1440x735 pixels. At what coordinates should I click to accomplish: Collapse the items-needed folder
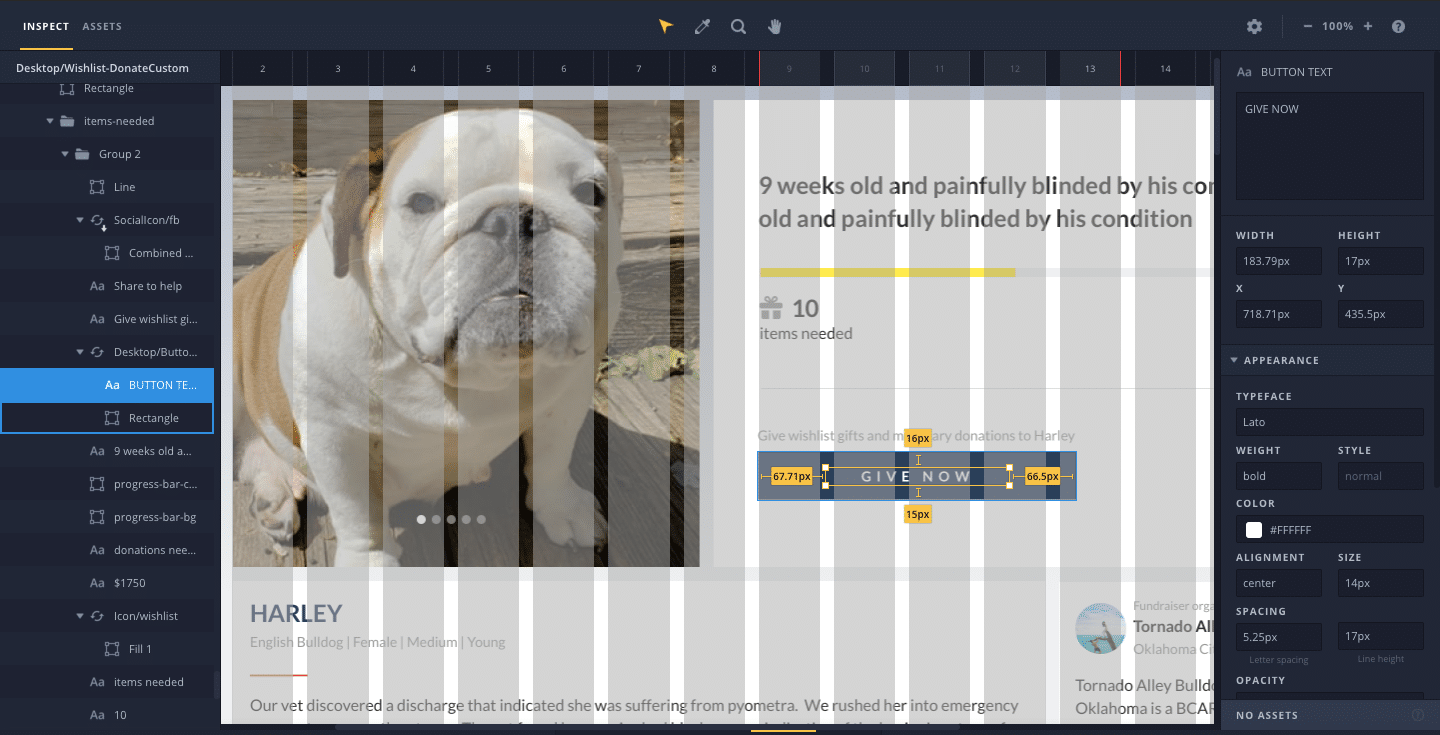click(x=50, y=121)
